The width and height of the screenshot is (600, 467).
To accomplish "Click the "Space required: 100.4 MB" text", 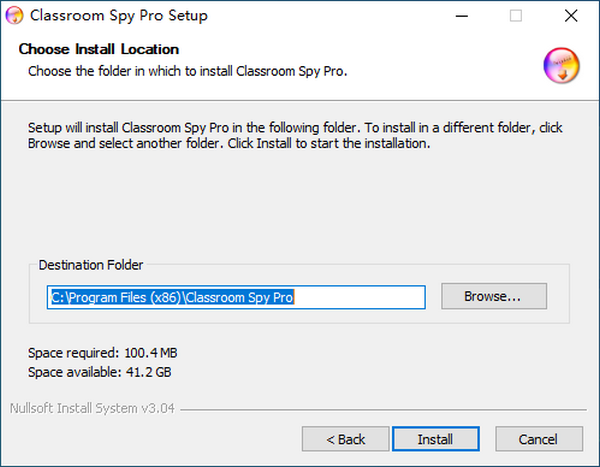I will tap(103, 353).
